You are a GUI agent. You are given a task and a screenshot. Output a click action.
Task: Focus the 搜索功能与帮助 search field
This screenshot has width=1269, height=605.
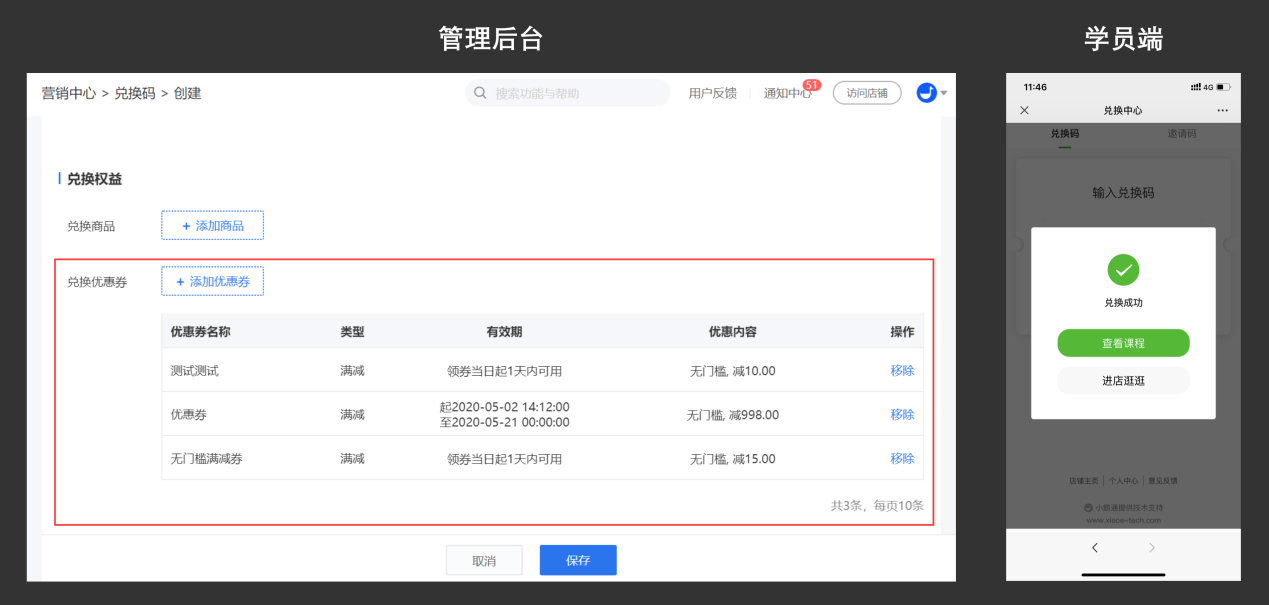click(x=575, y=93)
